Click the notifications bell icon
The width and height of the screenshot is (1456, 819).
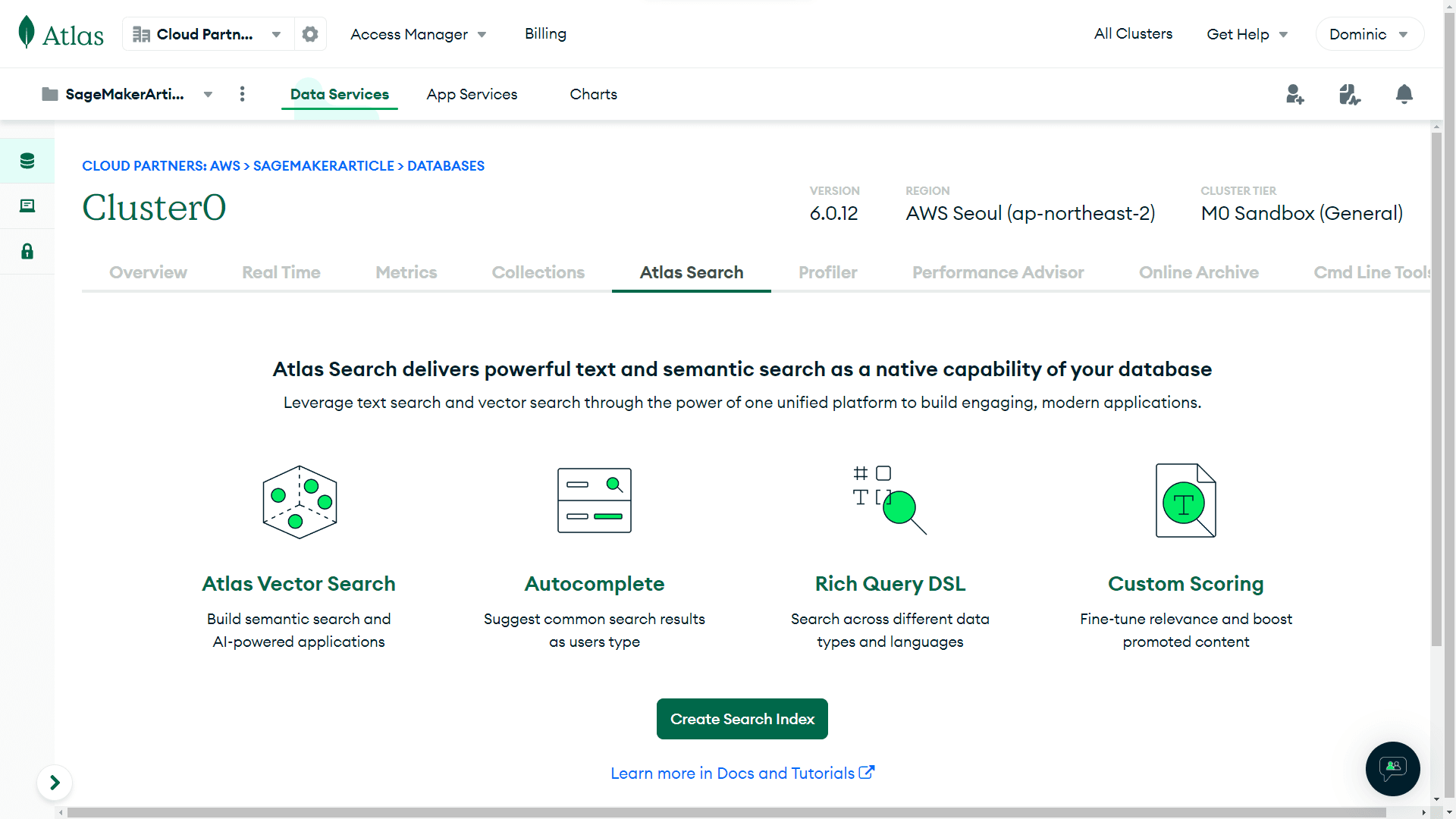(x=1405, y=94)
